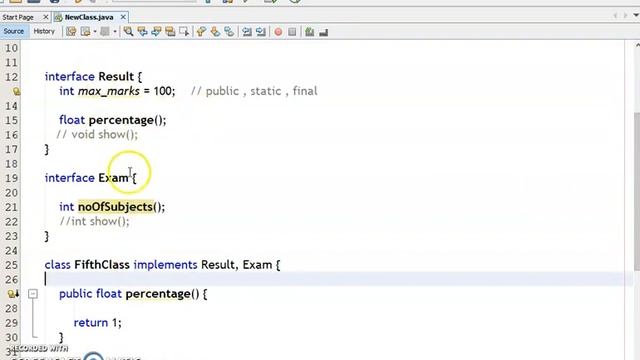
Task: Shift line right icon
Action: pyautogui.click(x=261, y=32)
